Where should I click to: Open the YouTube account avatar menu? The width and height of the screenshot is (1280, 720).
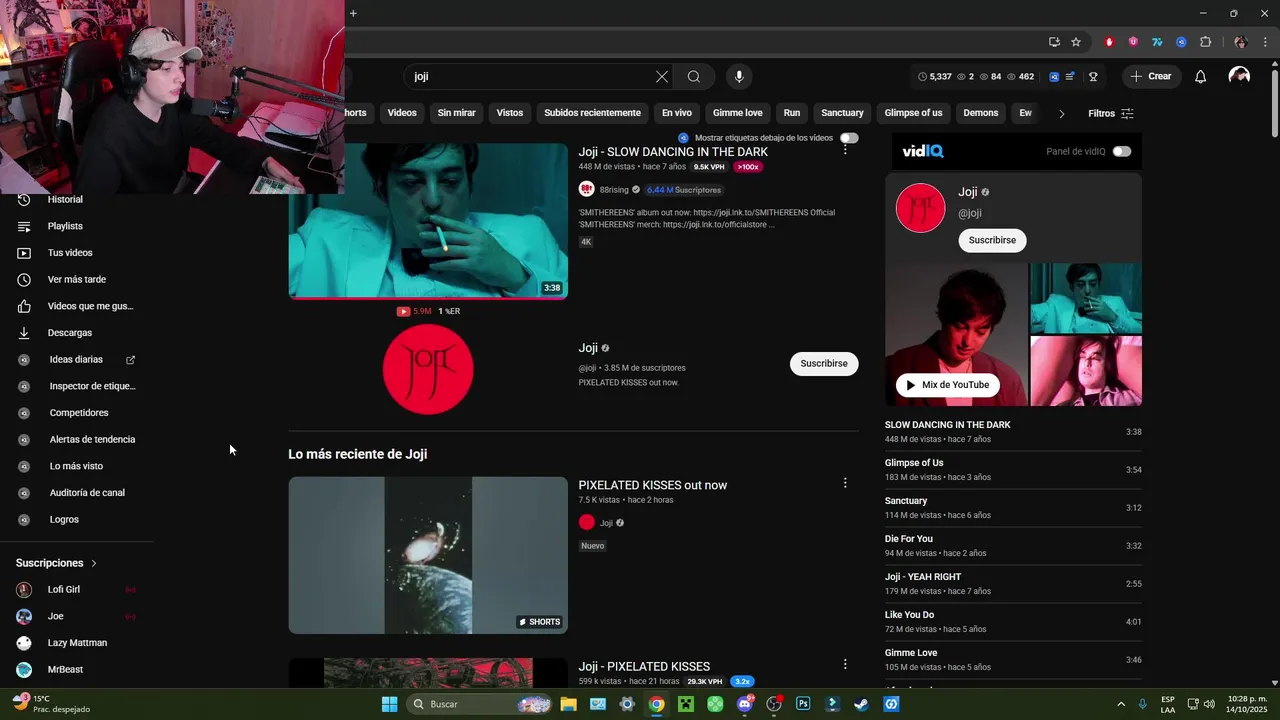pyautogui.click(x=1239, y=76)
